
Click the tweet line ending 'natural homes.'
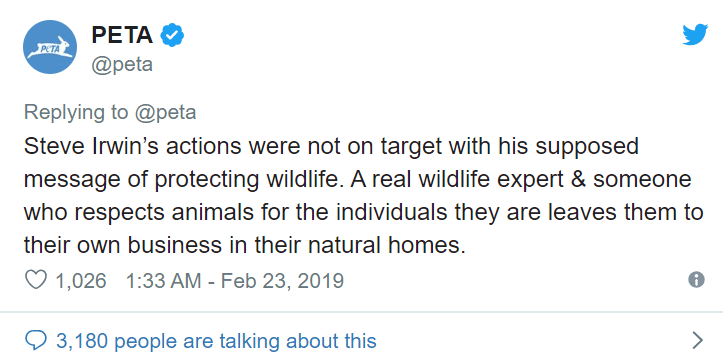click(245, 245)
